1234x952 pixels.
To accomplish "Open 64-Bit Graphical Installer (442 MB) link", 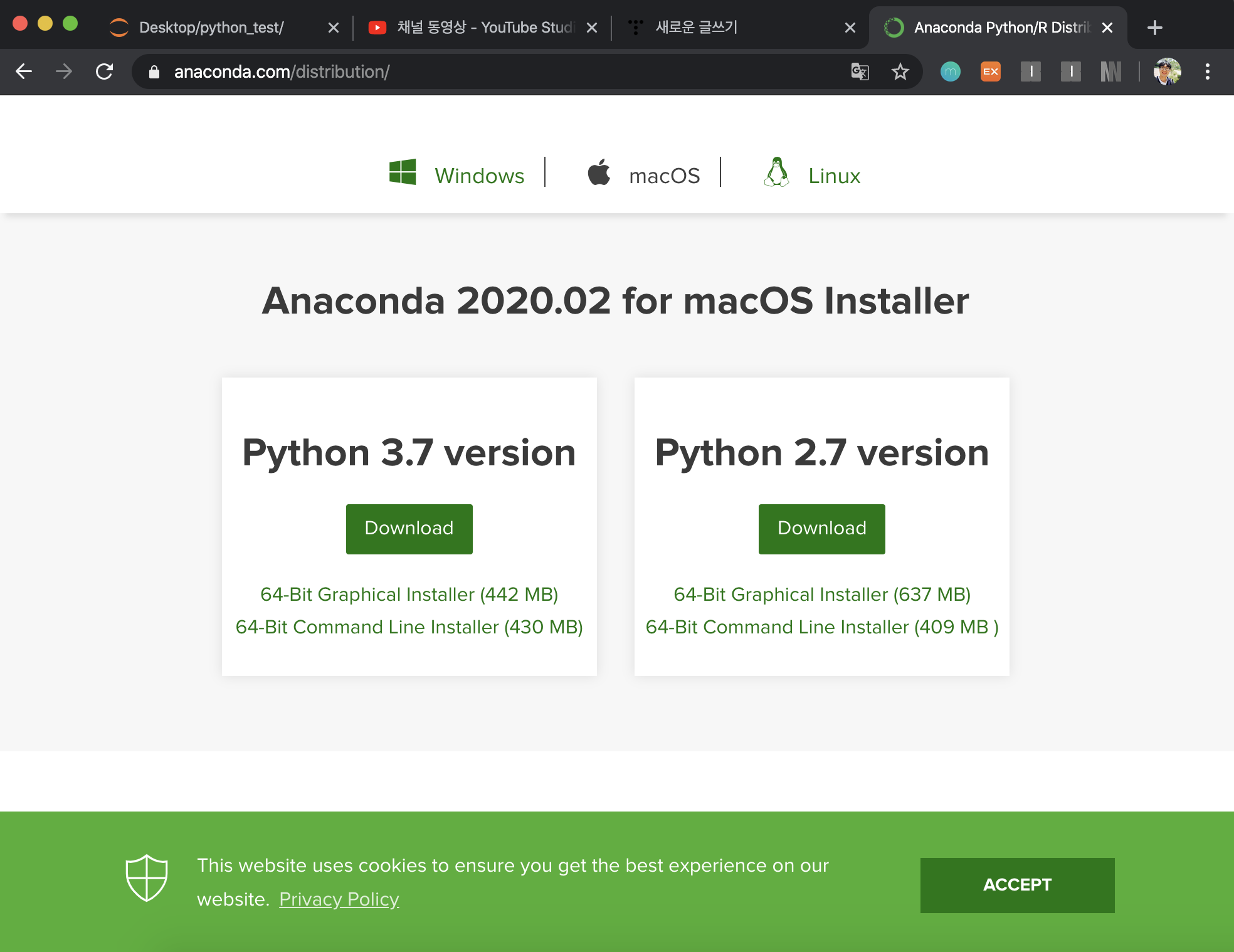I will tap(409, 594).
